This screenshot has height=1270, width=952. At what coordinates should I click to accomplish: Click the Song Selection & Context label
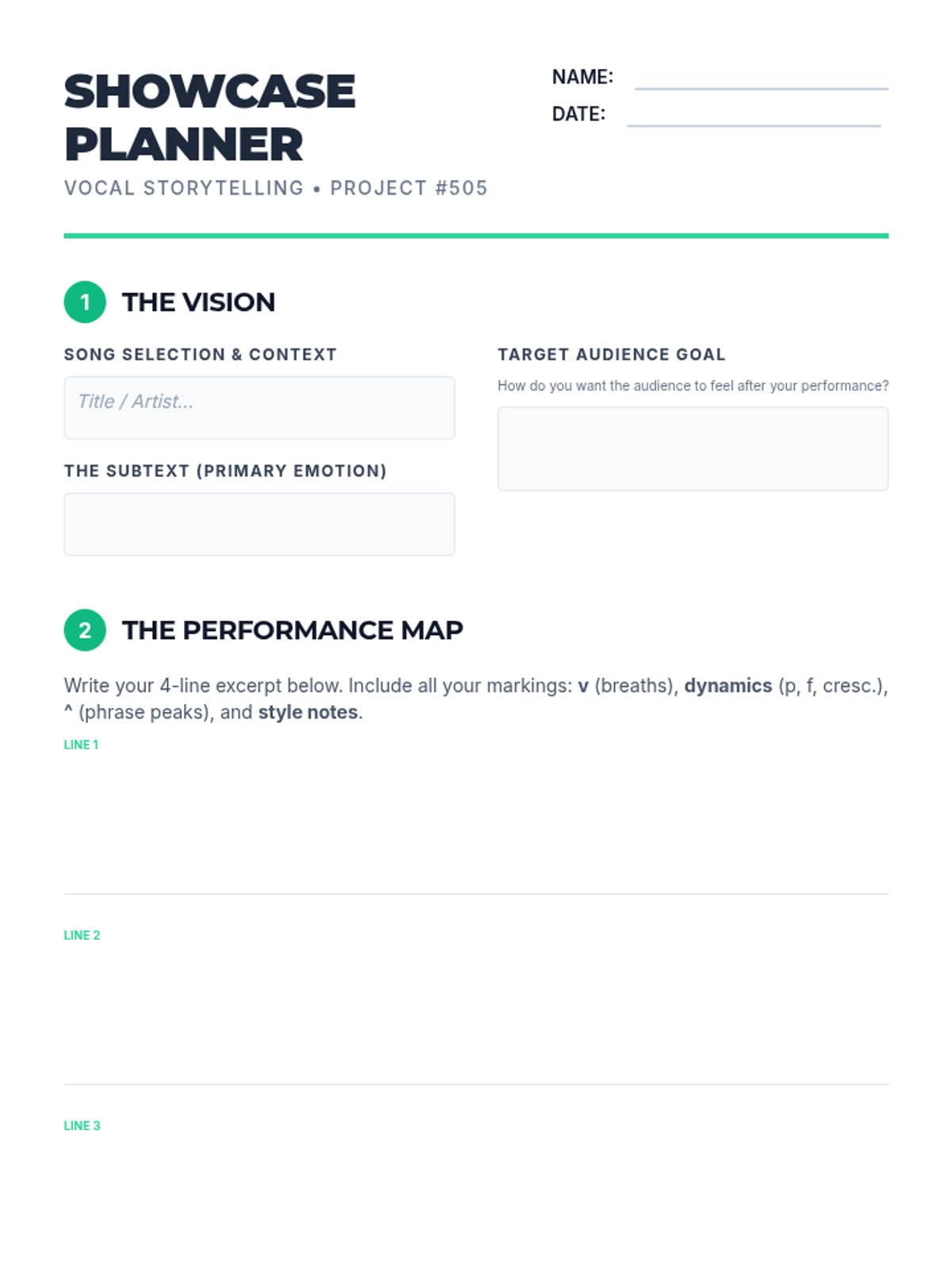200,355
